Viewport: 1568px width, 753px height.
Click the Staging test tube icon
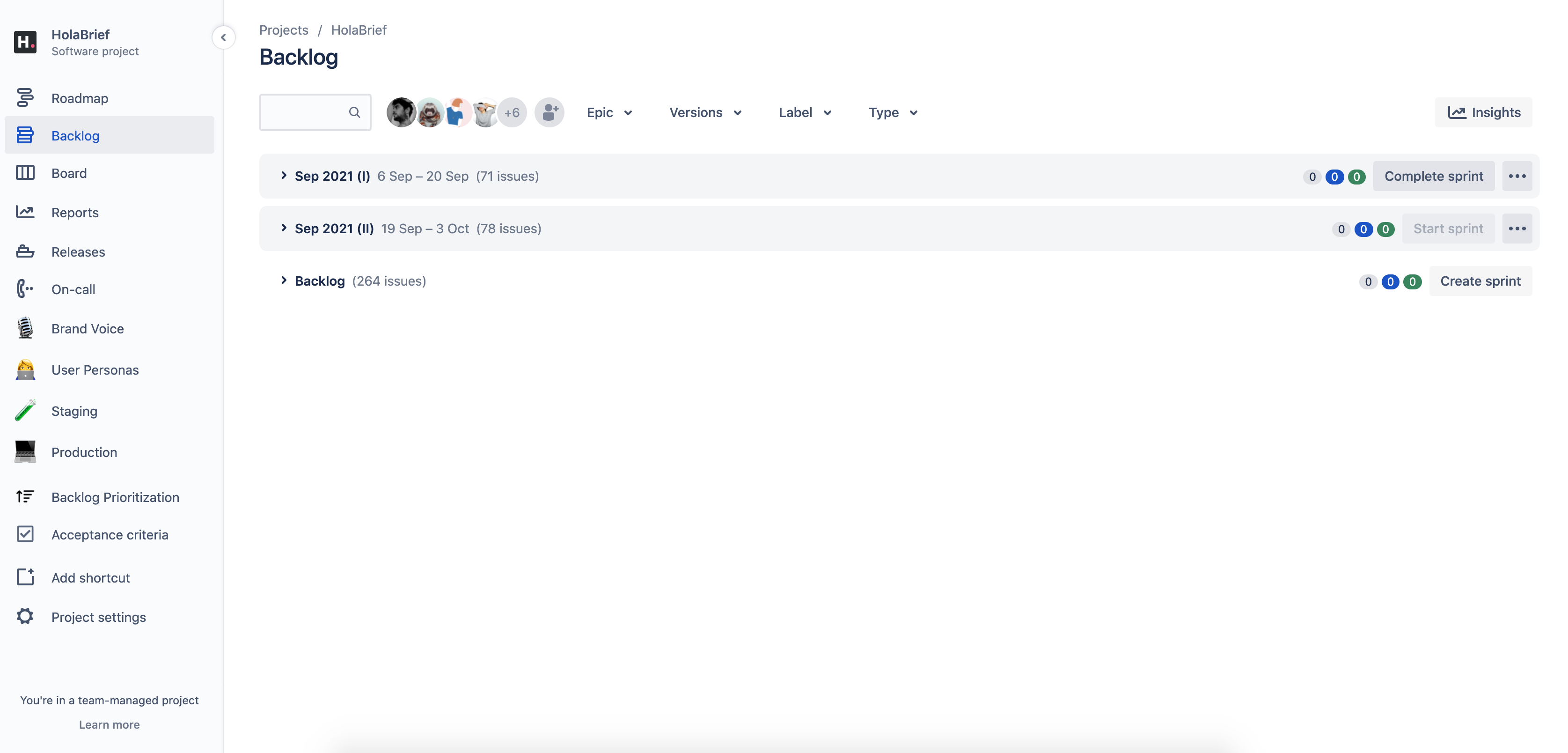pos(25,411)
